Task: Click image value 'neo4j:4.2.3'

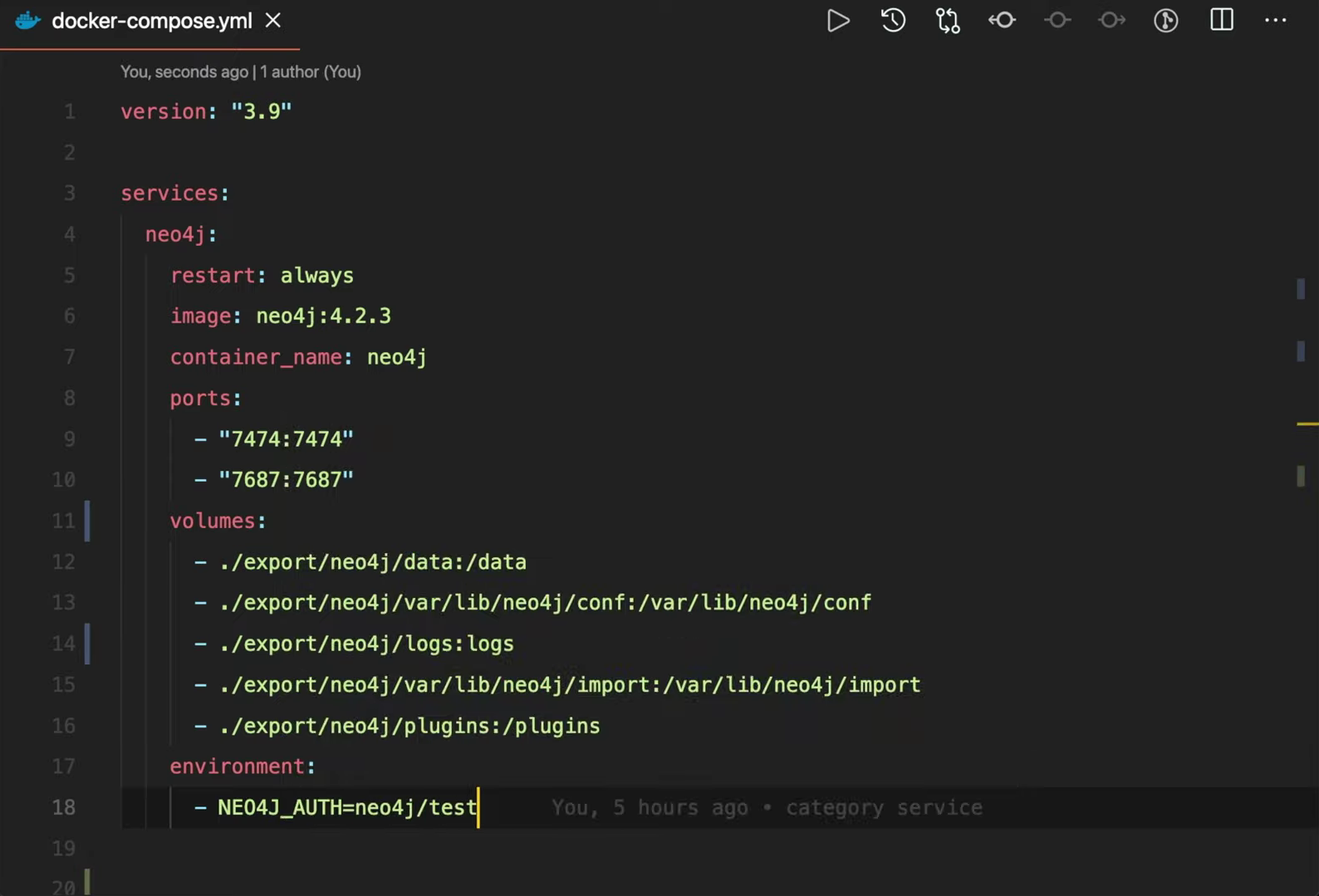Action: pyautogui.click(x=323, y=316)
